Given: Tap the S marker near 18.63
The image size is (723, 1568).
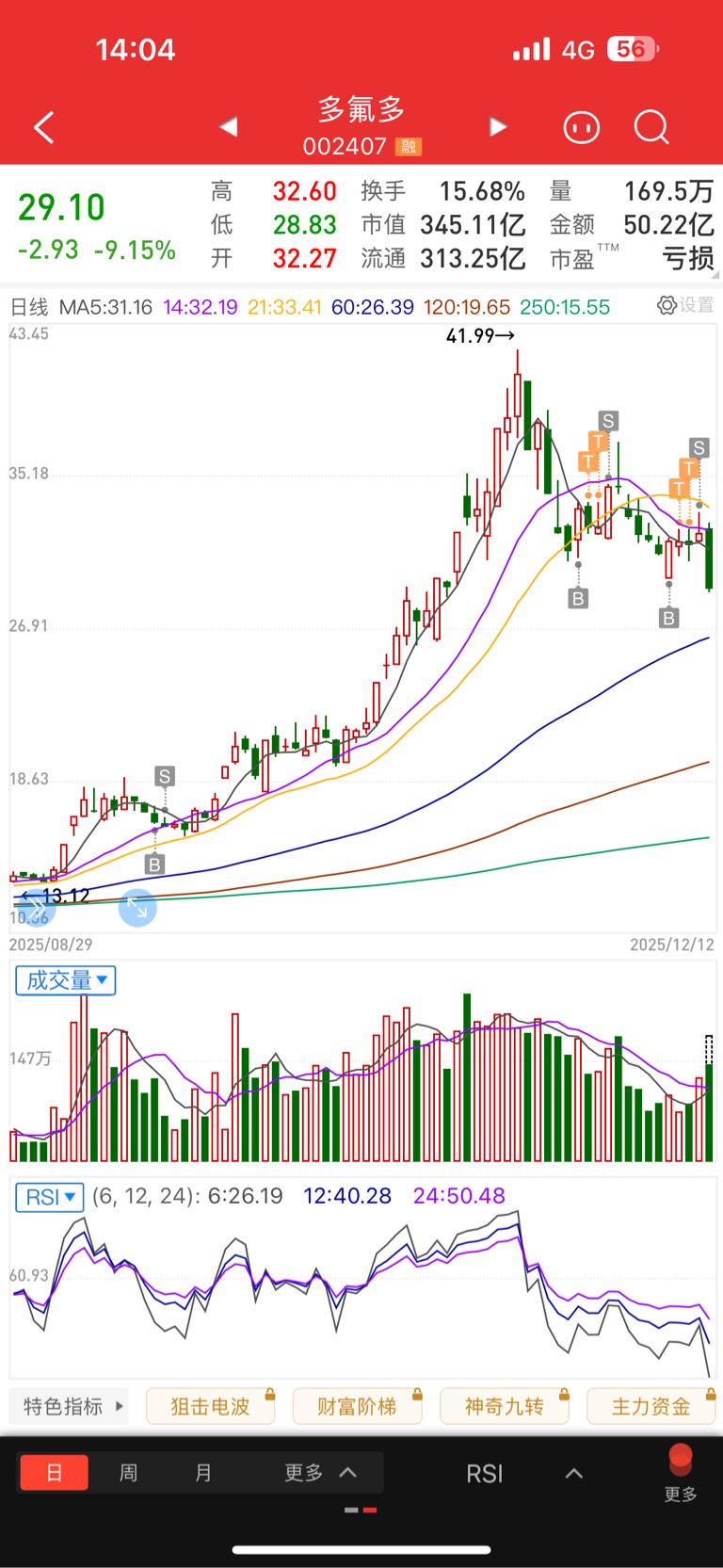Looking at the screenshot, I should pos(165,776).
